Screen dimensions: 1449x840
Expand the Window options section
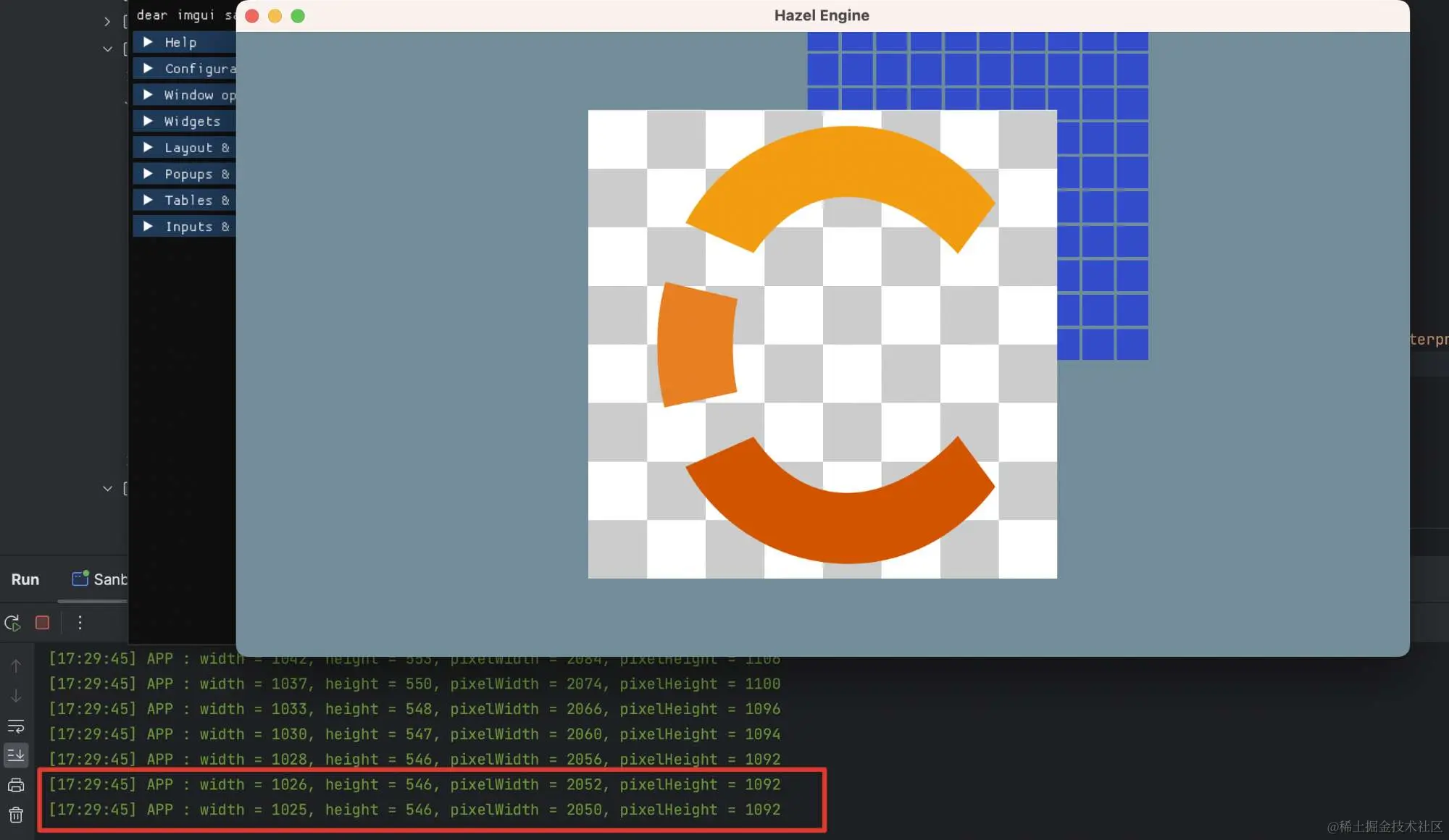tap(184, 95)
